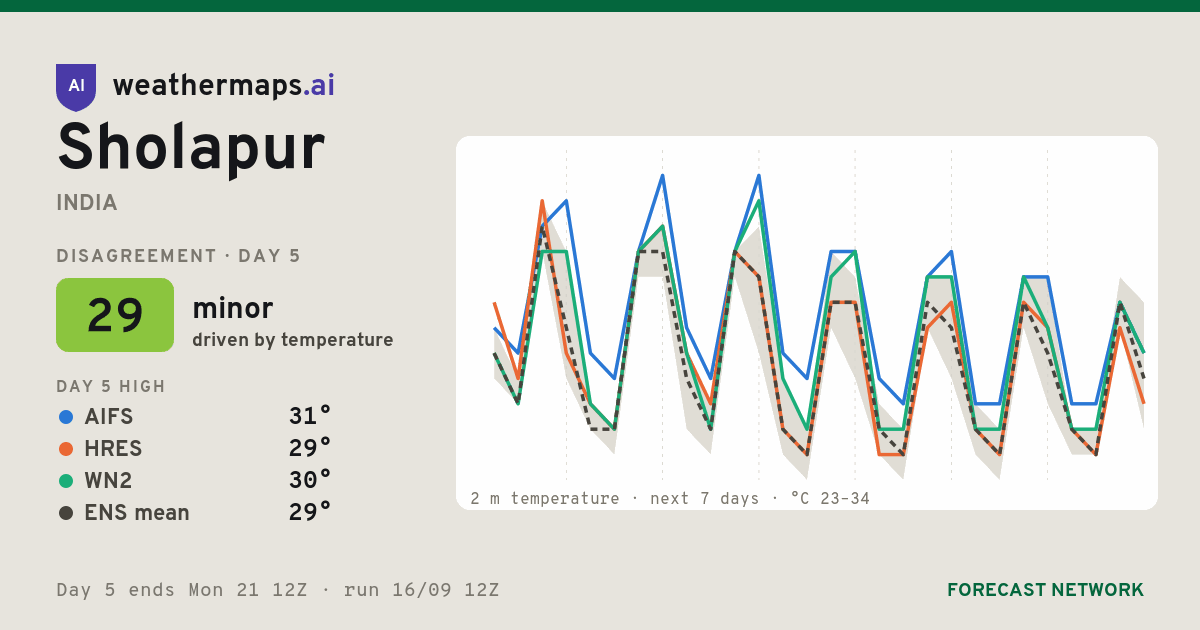
Task: Click the ENS mean 29° value
Action: coord(310,513)
